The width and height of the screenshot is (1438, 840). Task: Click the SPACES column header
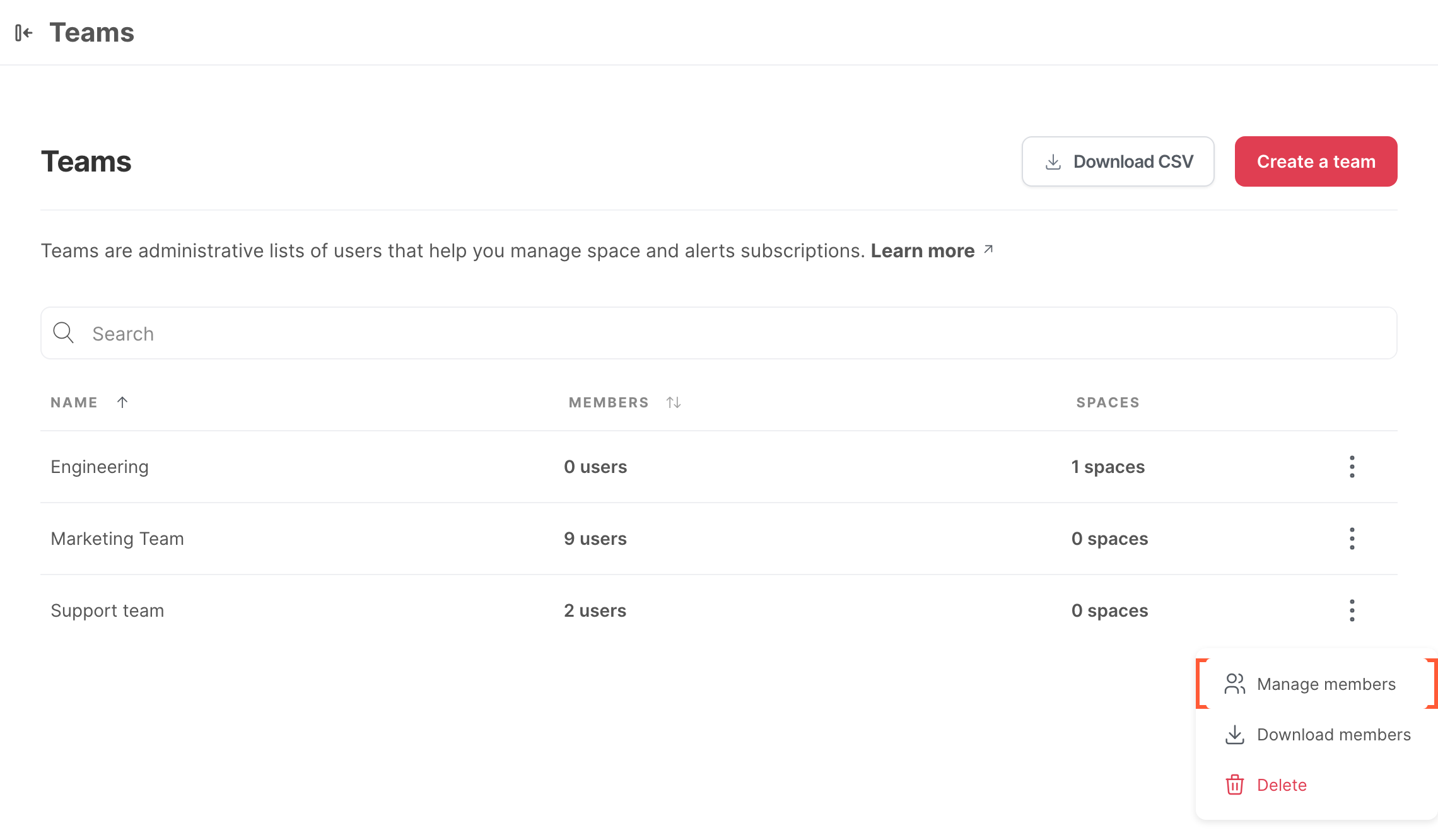point(1108,402)
